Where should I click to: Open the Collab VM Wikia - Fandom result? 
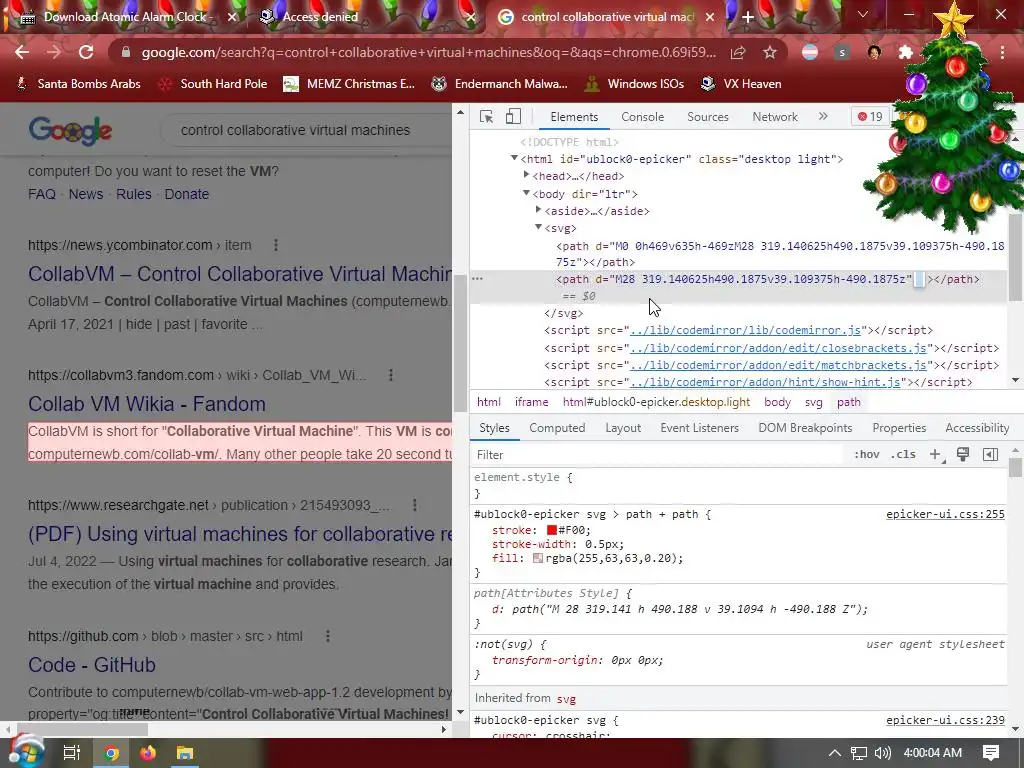coord(146,404)
